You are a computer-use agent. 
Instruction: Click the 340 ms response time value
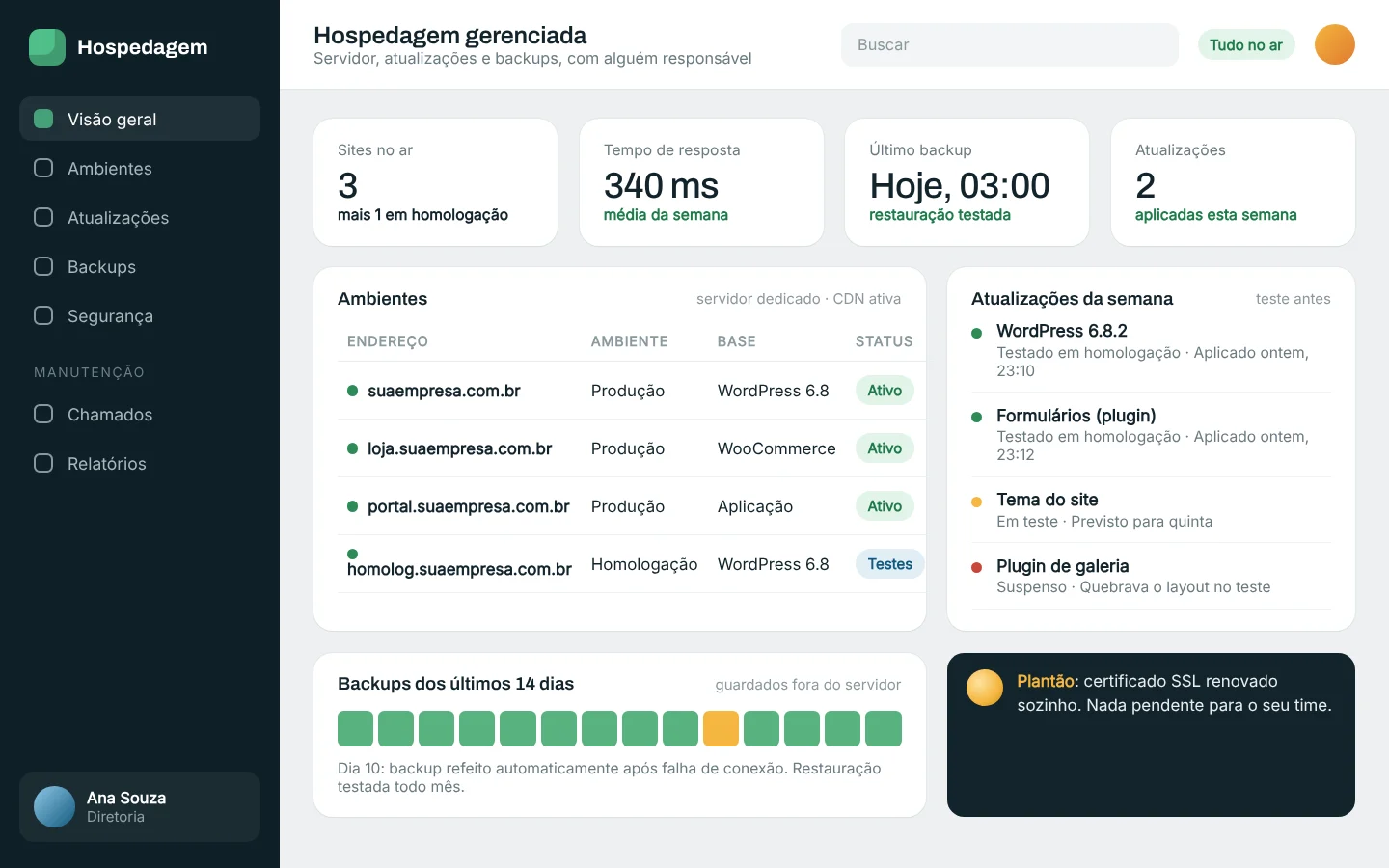(661, 185)
